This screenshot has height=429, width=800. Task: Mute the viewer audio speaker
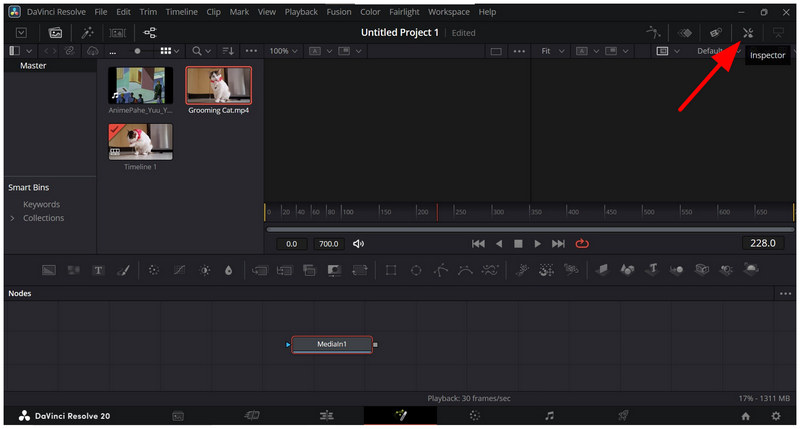tap(359, 244)
